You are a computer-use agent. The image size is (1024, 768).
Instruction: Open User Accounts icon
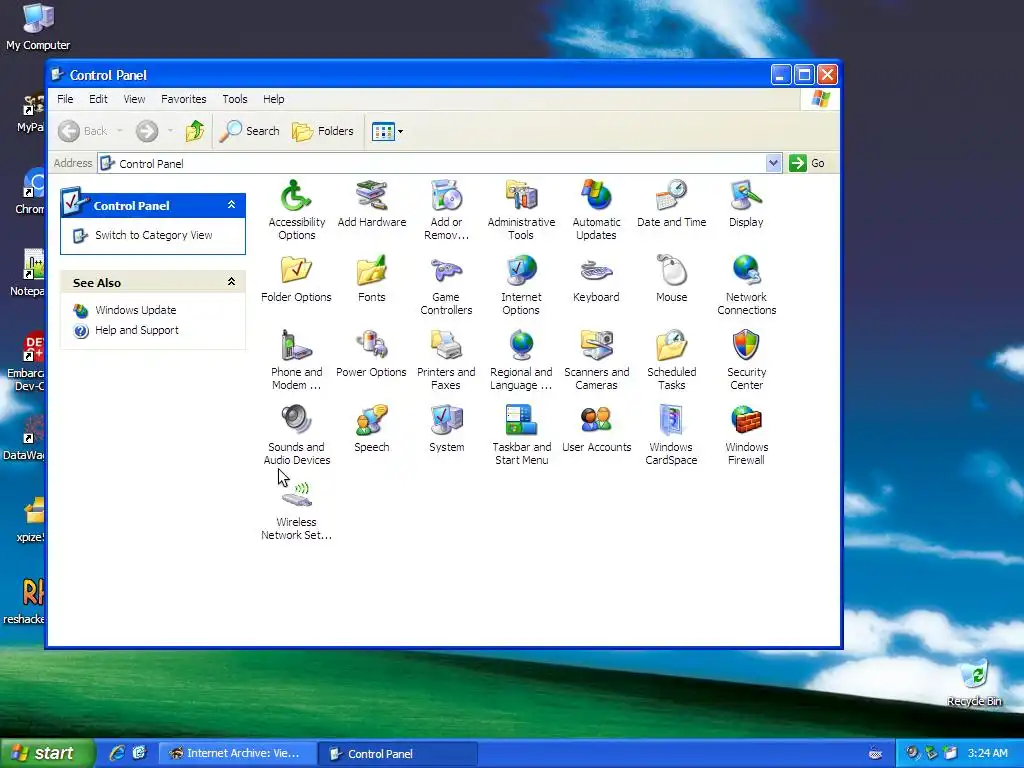pos(596,421)
